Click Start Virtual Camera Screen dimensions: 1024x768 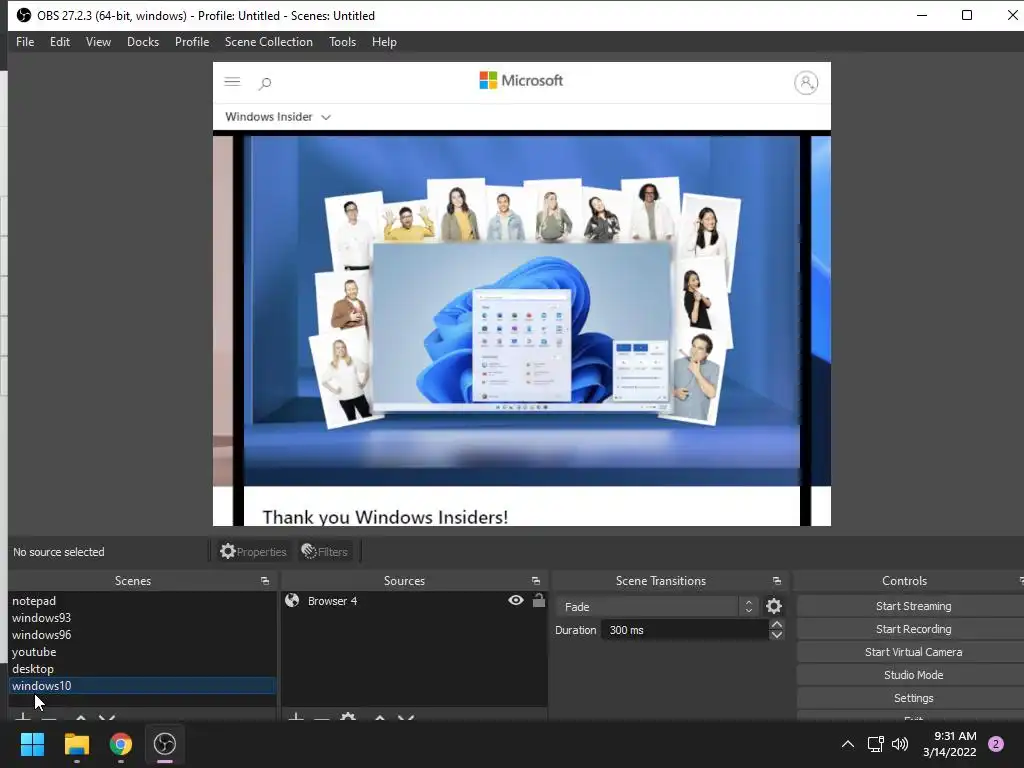click(912, 652)
